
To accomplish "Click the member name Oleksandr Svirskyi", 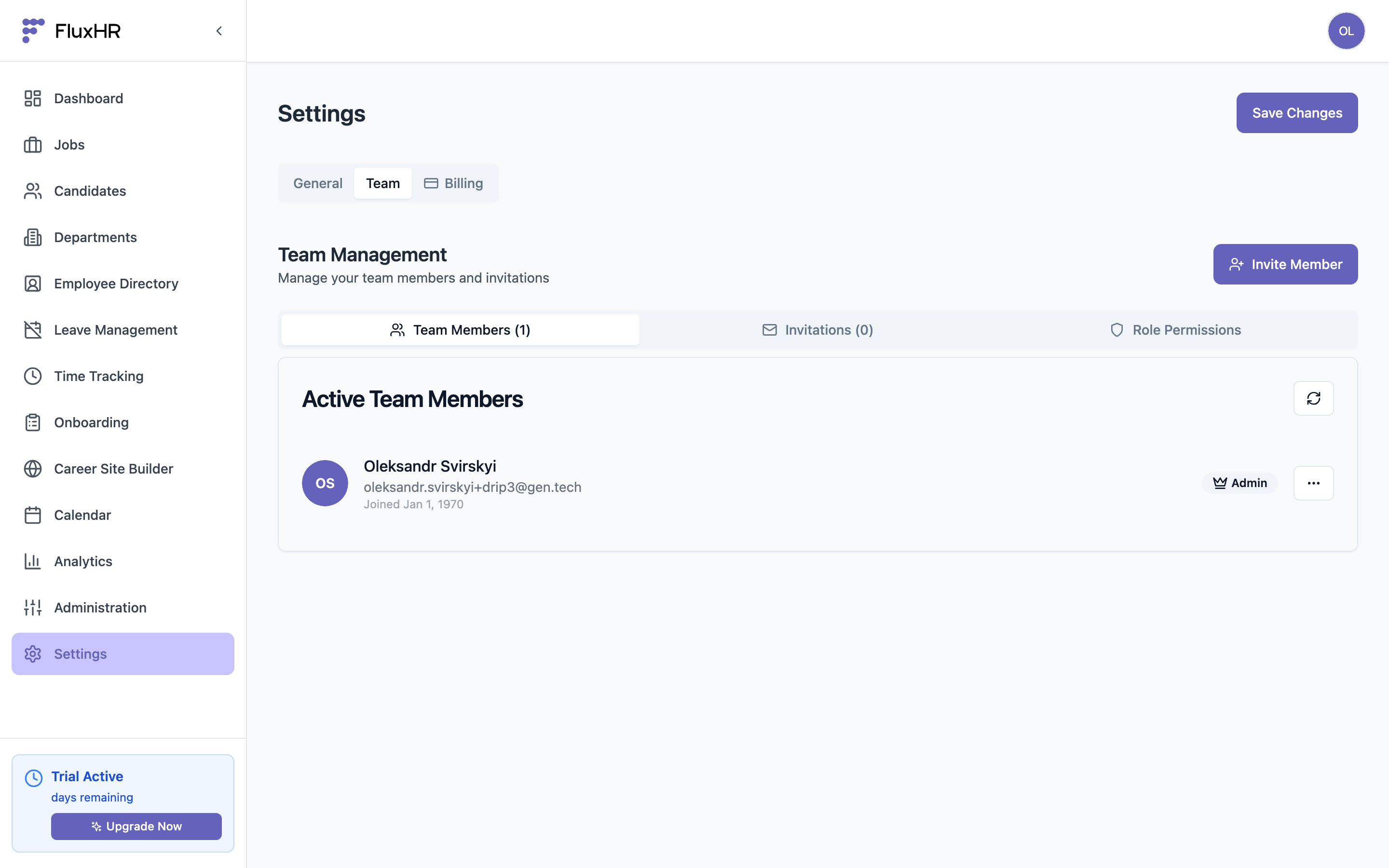I will point(430,466).
